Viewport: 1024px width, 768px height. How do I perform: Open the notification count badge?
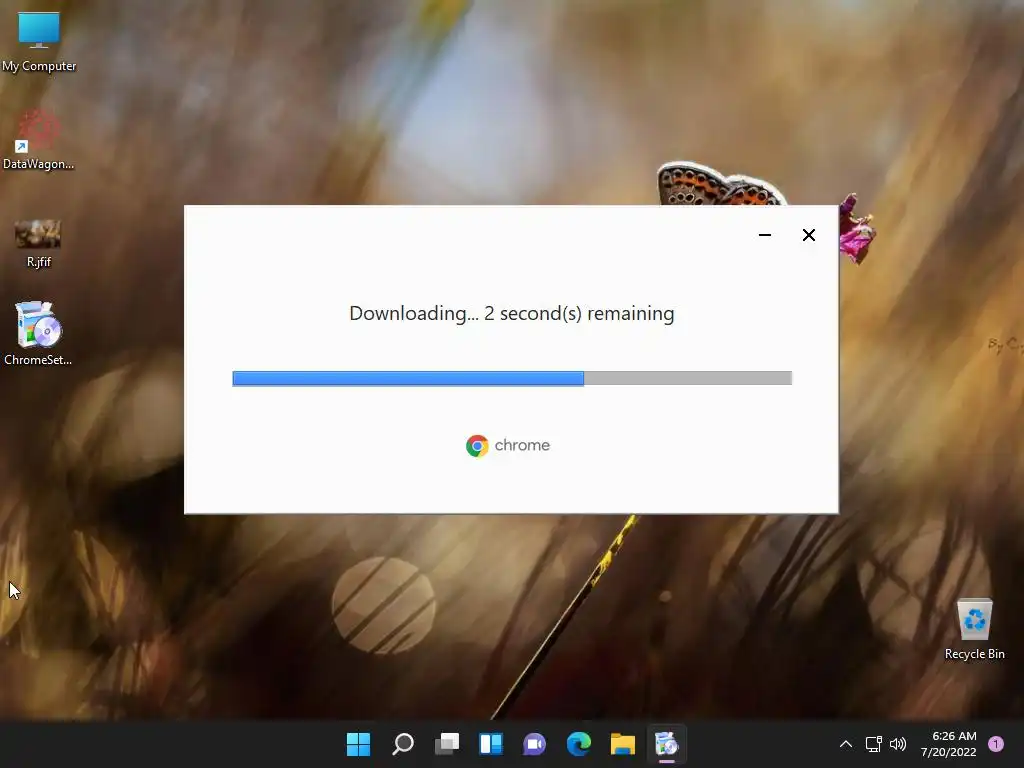pyautogui.click(x=996, y=744)
